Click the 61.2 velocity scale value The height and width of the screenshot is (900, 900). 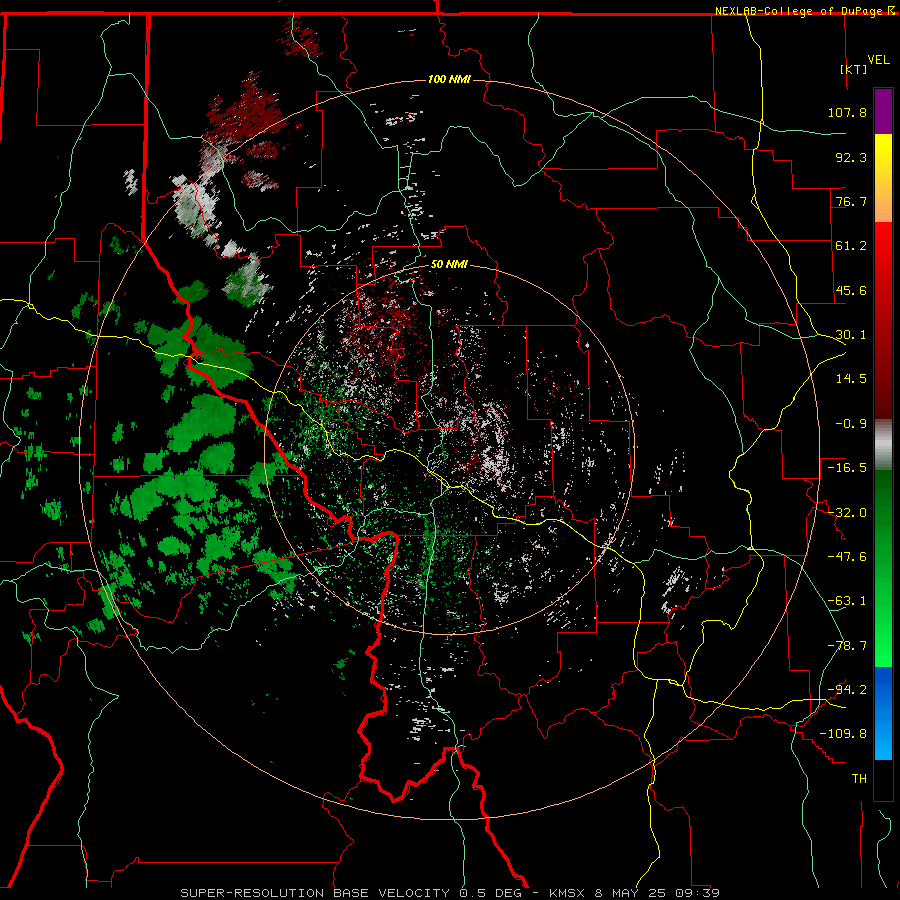(x=851, y=246)
